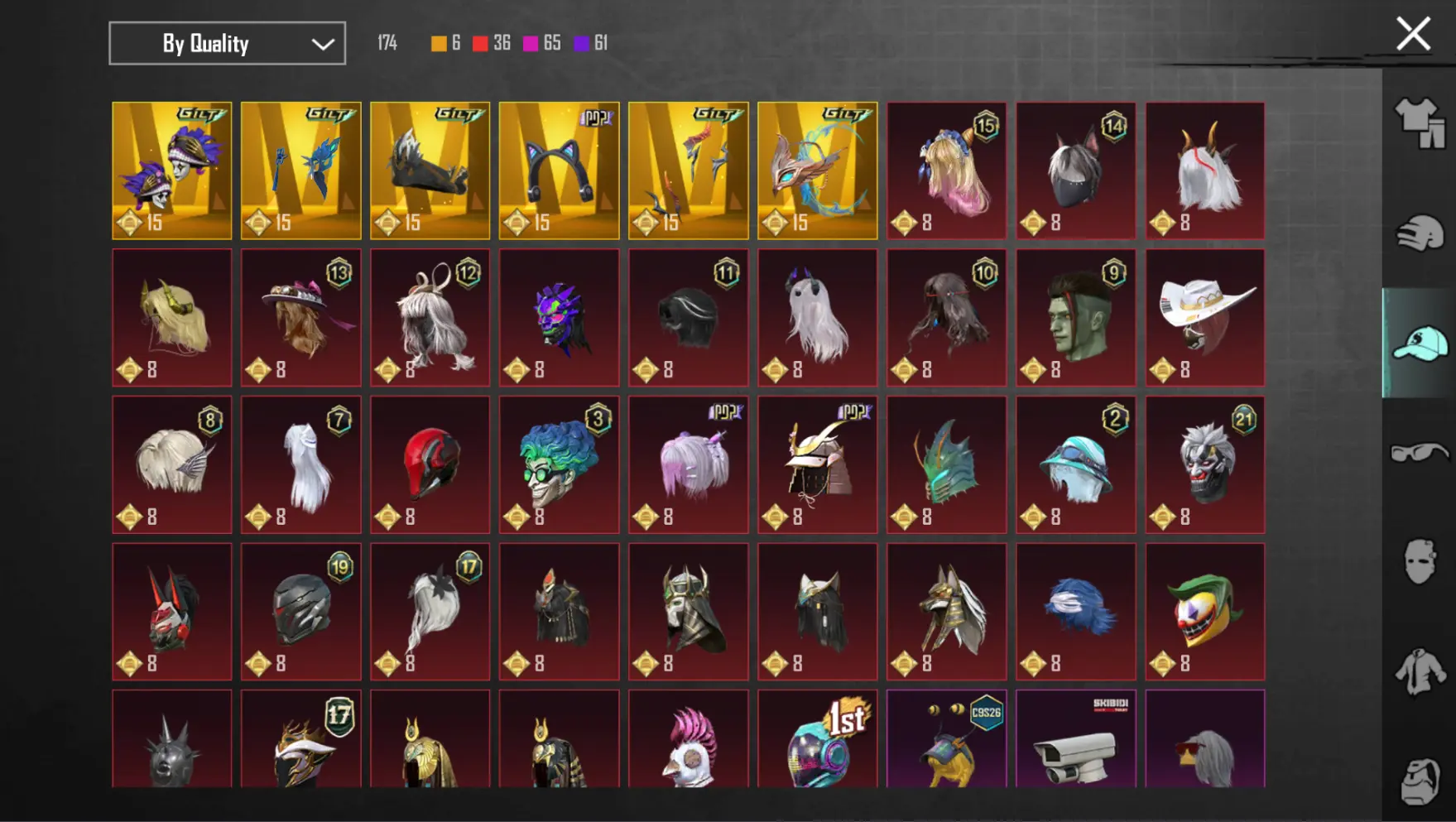Select the white cowboy hat item
1456x822 pixels.
click(x=1205, y=318)
